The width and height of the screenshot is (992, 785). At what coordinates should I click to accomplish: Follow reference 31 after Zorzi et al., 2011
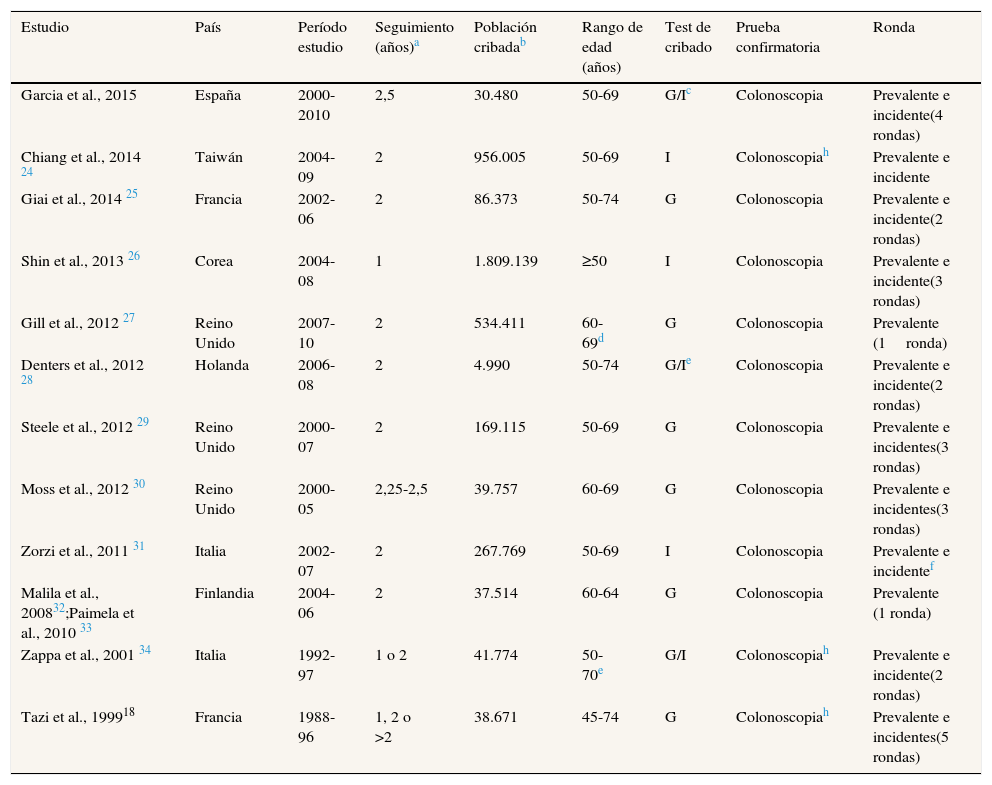138,546
